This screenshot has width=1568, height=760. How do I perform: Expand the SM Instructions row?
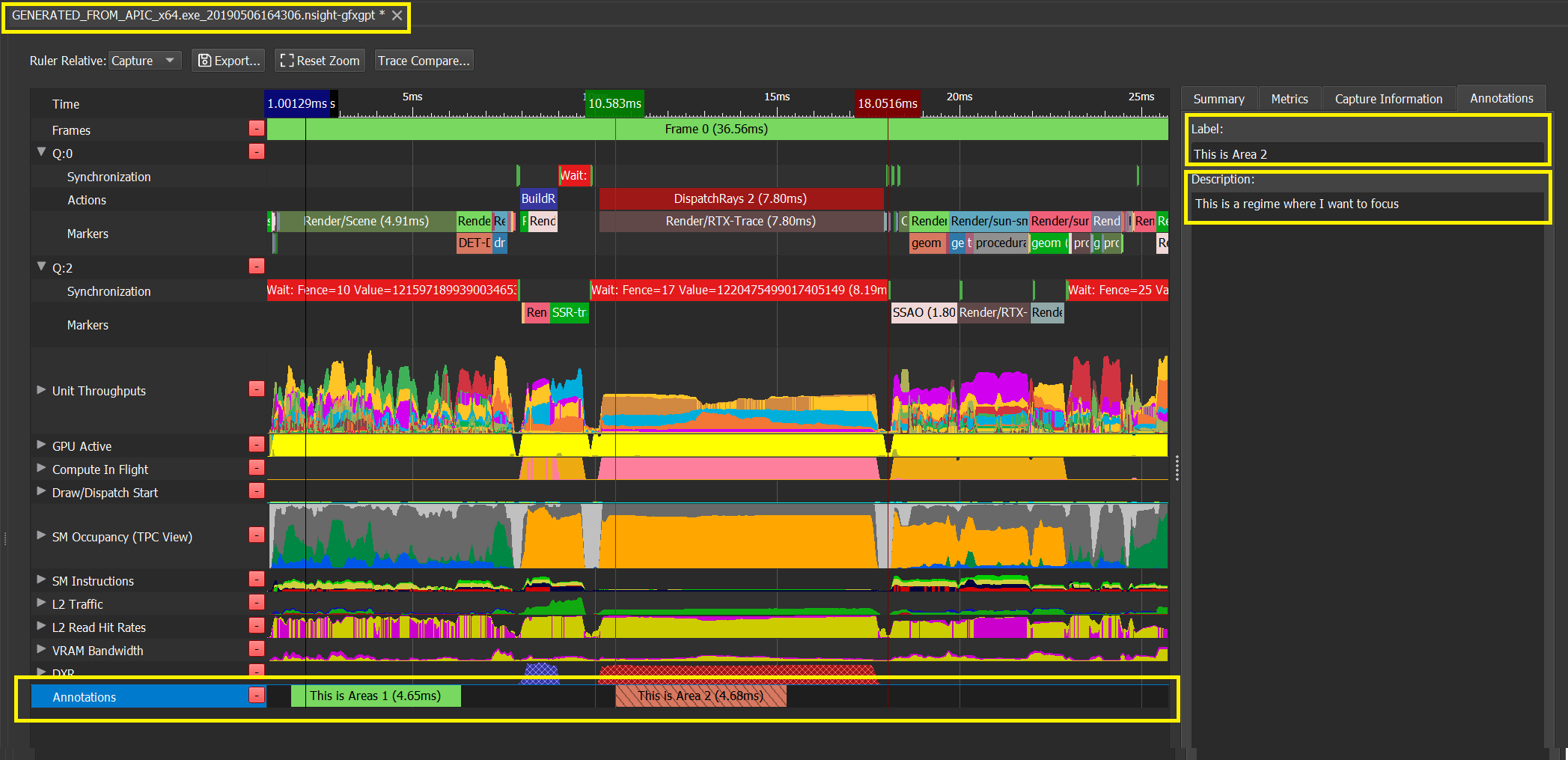[41, 580]
